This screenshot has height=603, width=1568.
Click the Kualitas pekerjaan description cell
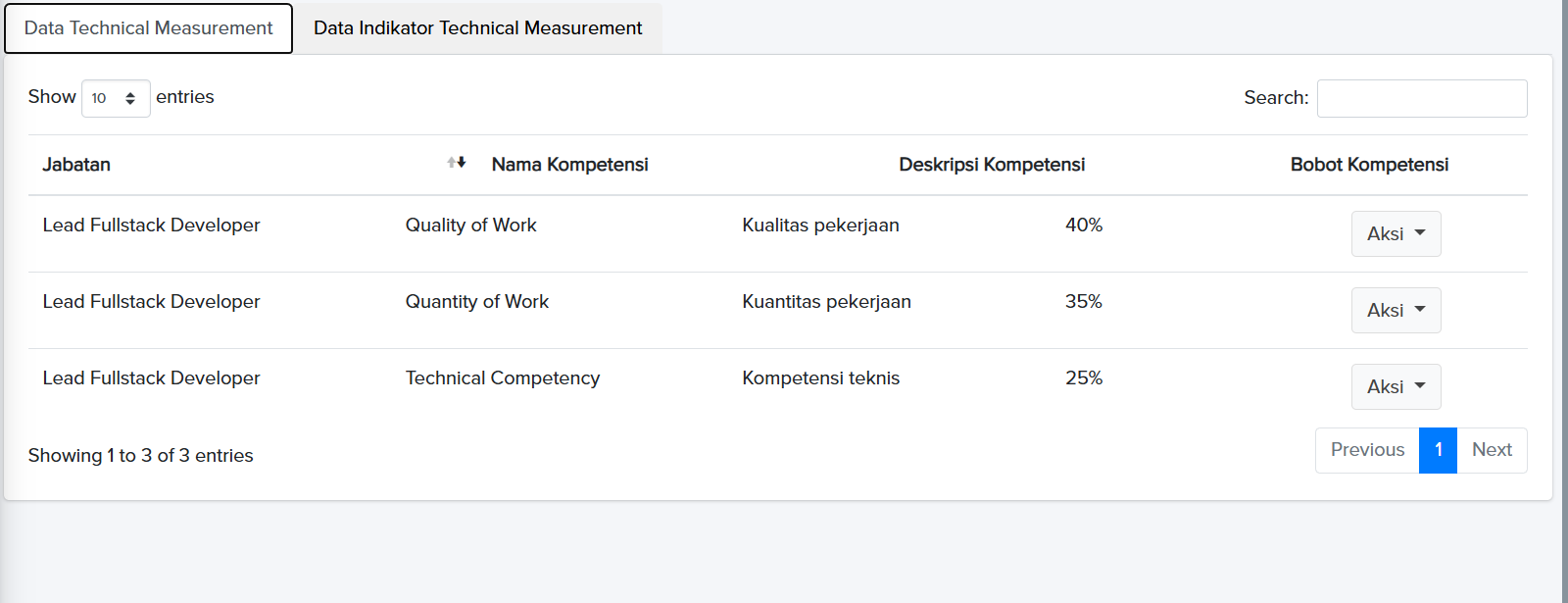[x=820, y=226]
